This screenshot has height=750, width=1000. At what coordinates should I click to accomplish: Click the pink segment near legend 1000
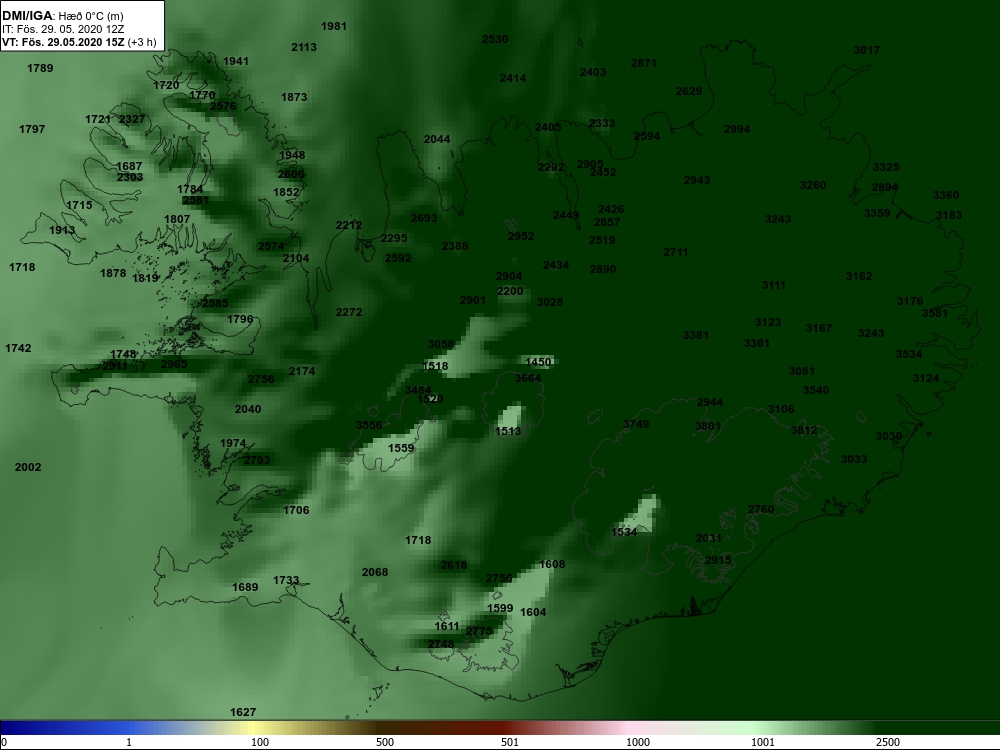(x=628, y=728)
